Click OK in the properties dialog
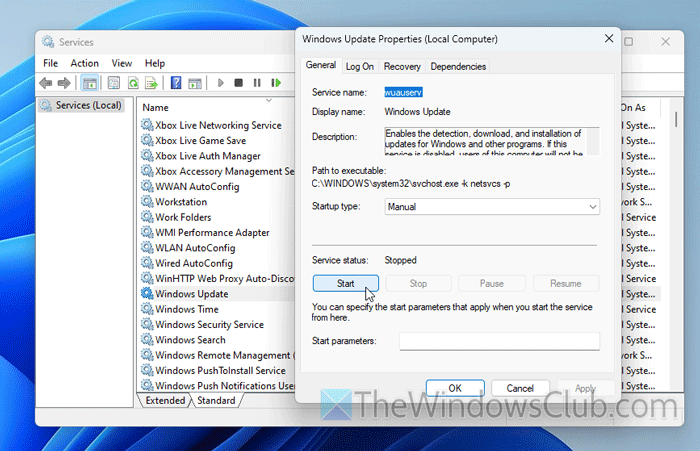 point(455,388)
